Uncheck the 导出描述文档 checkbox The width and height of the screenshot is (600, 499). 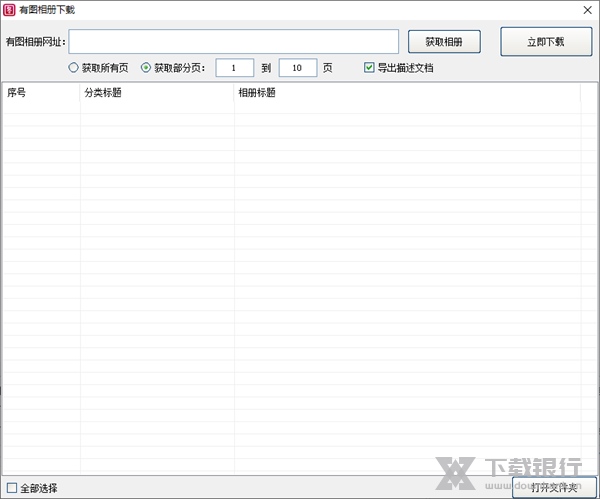(369, 68)
